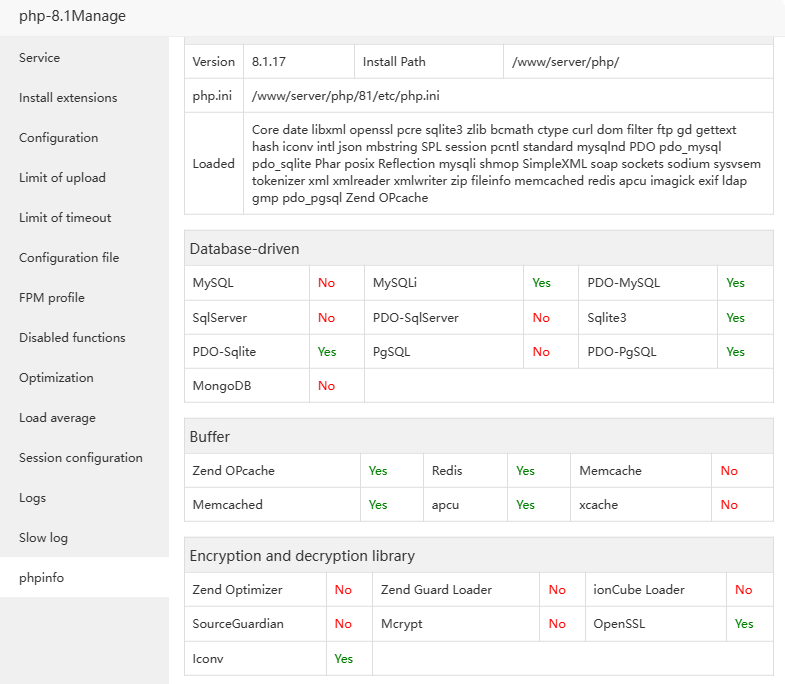Image resolution: width=785 pixels, height=684 pixels.
Task: Show the Logs section
Action: [x=33, y=498]
